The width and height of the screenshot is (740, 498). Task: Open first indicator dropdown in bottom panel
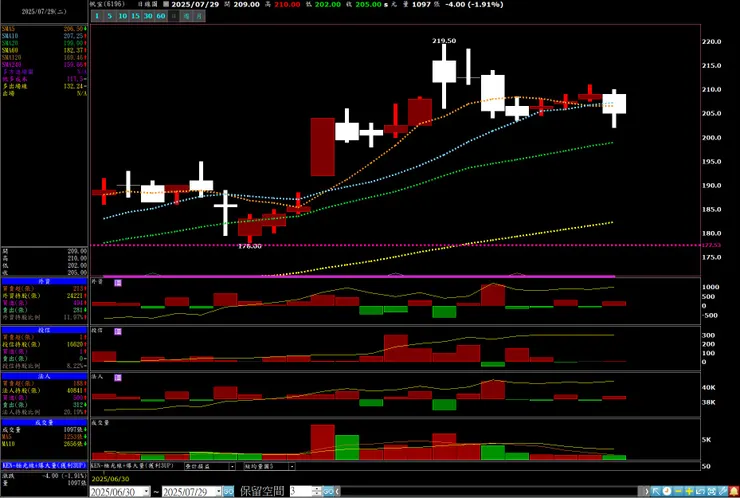(x=232, y=466)
